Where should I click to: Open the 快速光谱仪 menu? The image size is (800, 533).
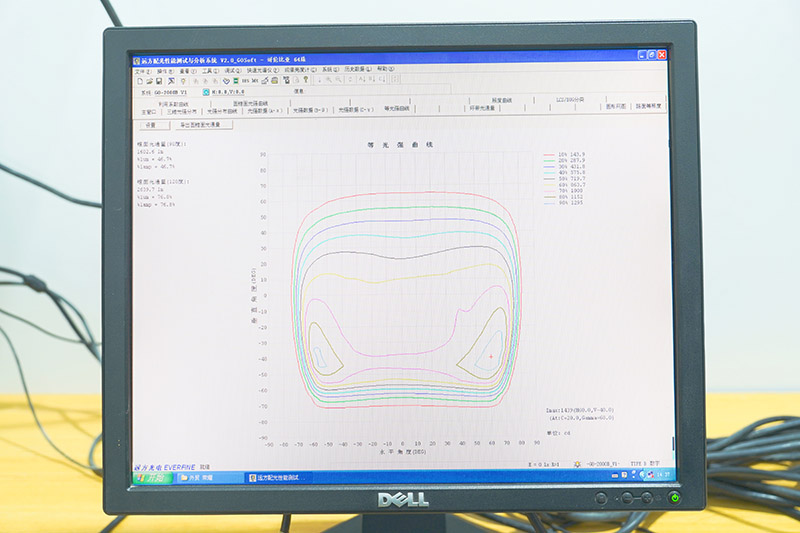[x=262, y=70]
